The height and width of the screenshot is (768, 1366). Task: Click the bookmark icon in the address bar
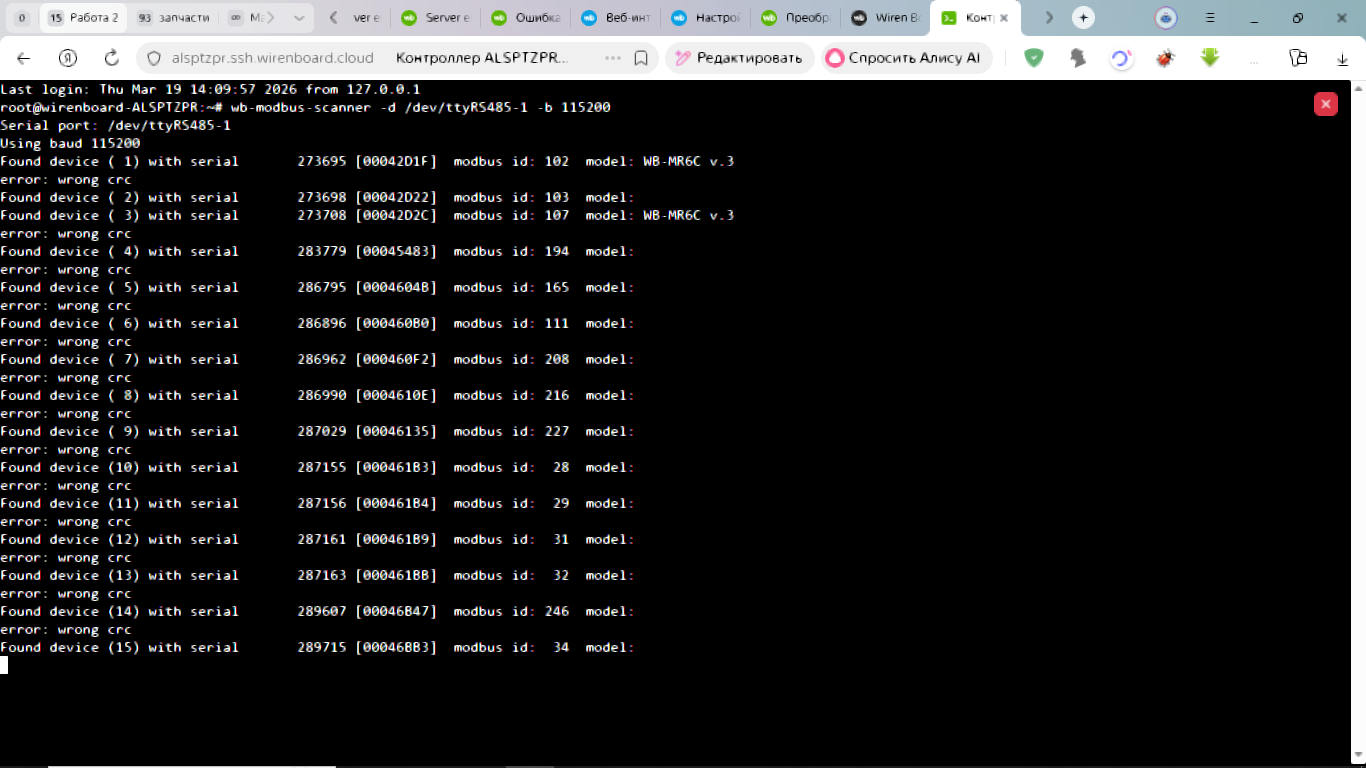click(x=641, y=58)
